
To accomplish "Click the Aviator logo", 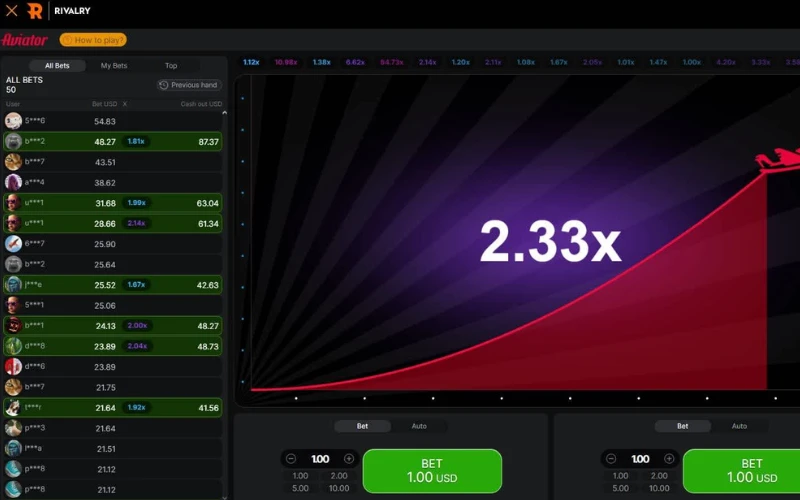I will 24,40.
